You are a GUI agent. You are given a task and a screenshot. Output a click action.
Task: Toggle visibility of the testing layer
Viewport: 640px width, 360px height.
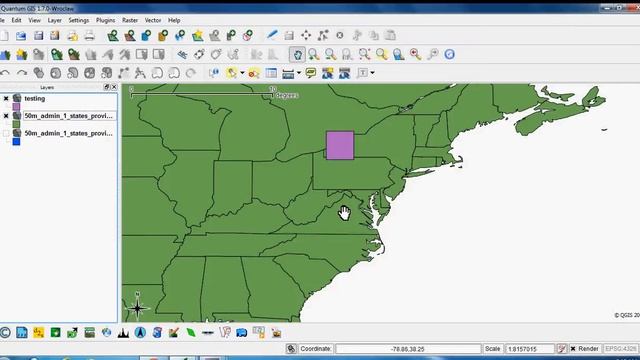[6, 98]
